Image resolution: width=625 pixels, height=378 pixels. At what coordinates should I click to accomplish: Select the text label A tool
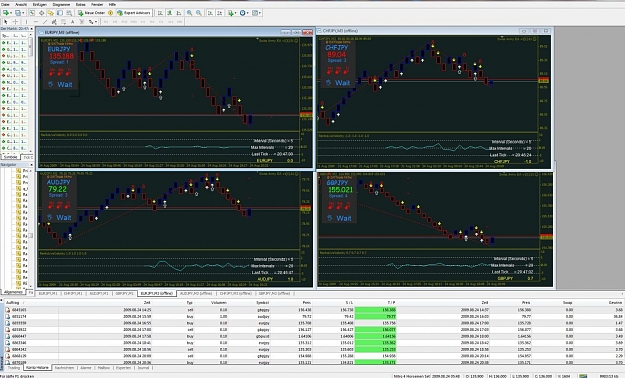(x=72, y=22)
